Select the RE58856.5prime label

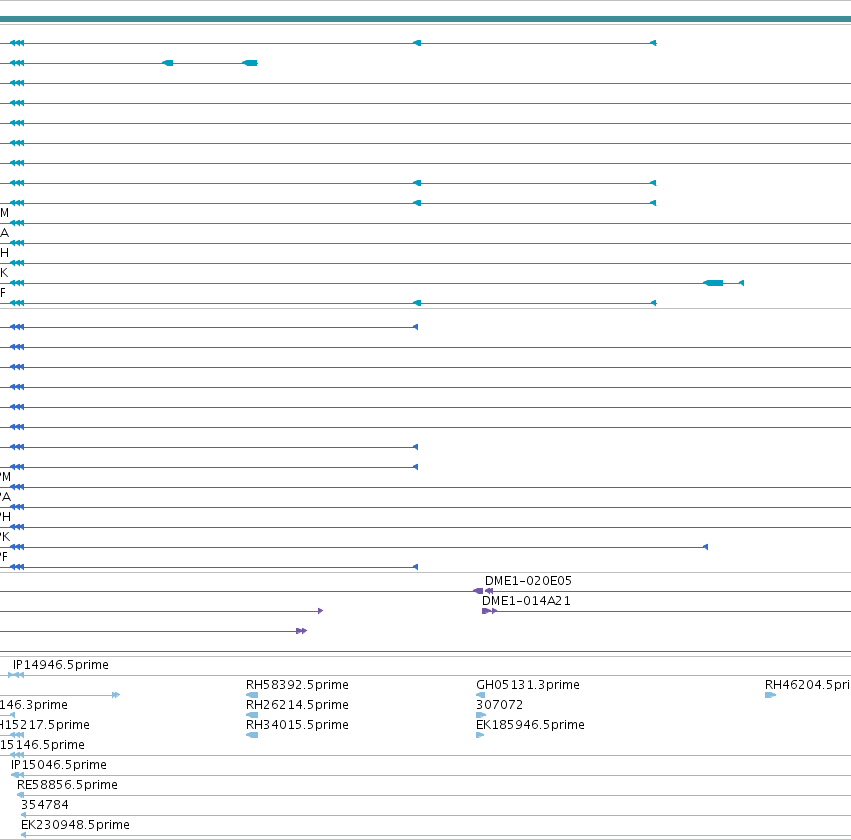point(67,785)
